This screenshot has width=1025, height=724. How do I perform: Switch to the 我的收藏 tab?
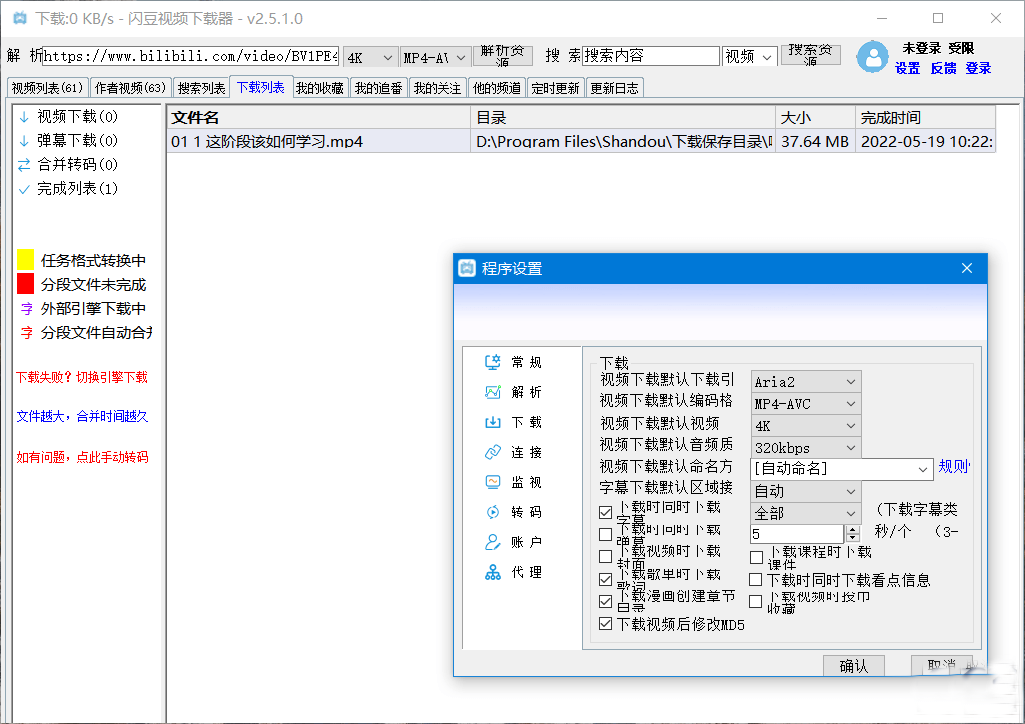pyautogui.click(x=320, y=88)
